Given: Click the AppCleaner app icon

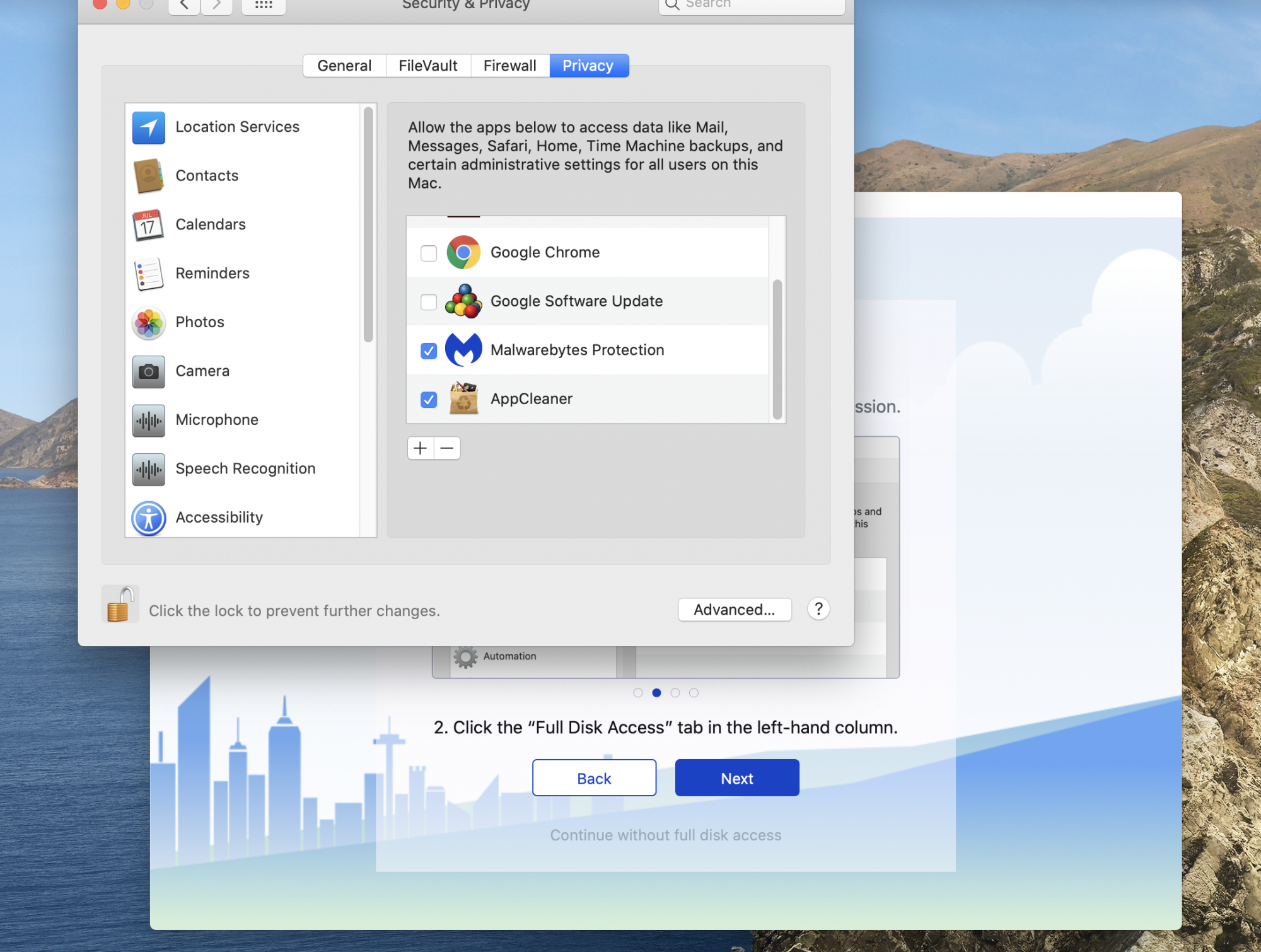Looking at the screenshot, I should 463,398.
